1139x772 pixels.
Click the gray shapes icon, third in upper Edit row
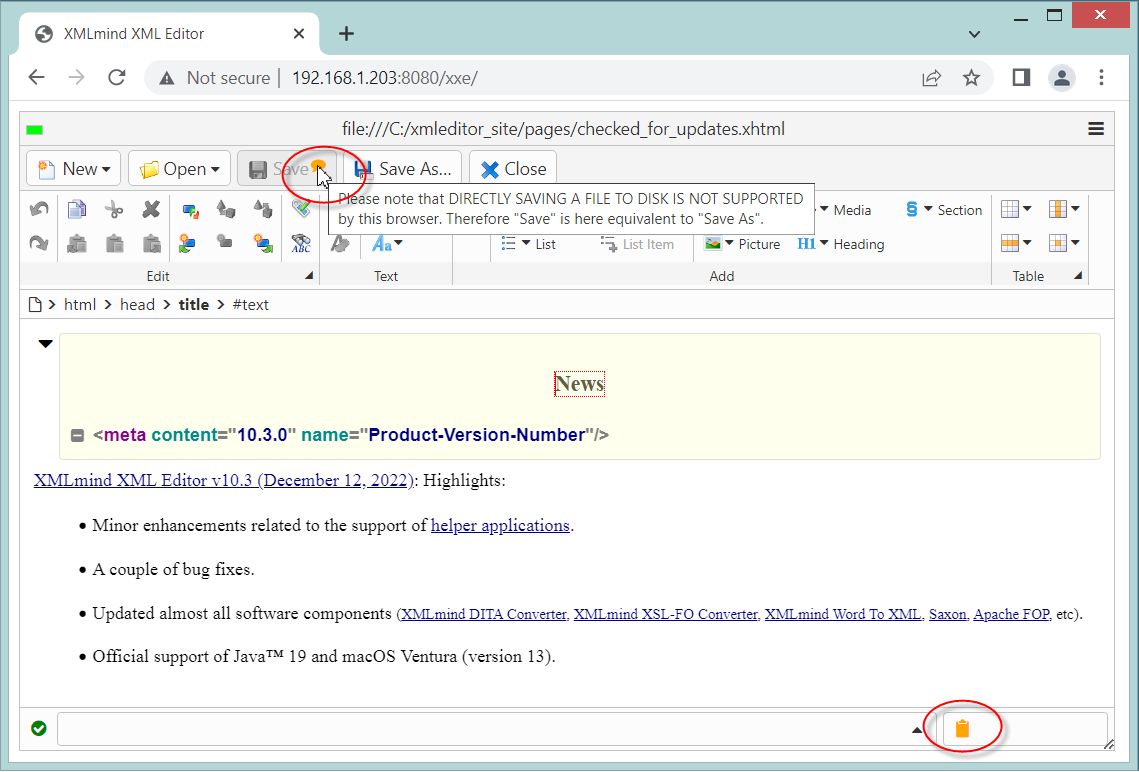(263, 209)
